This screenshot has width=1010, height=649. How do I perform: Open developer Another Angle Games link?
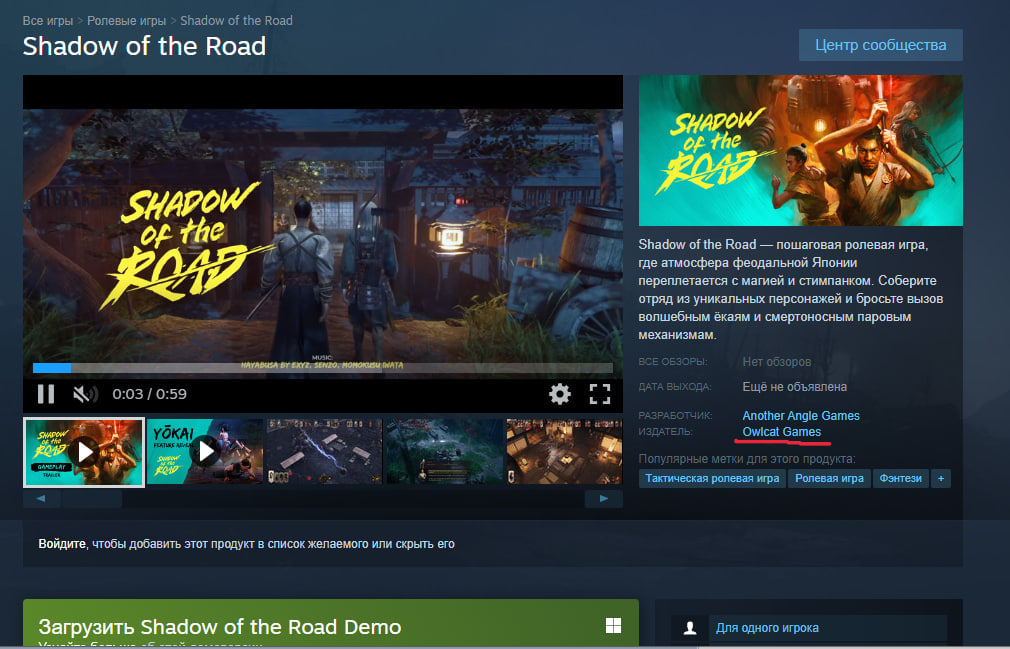(x=801, y=415)
